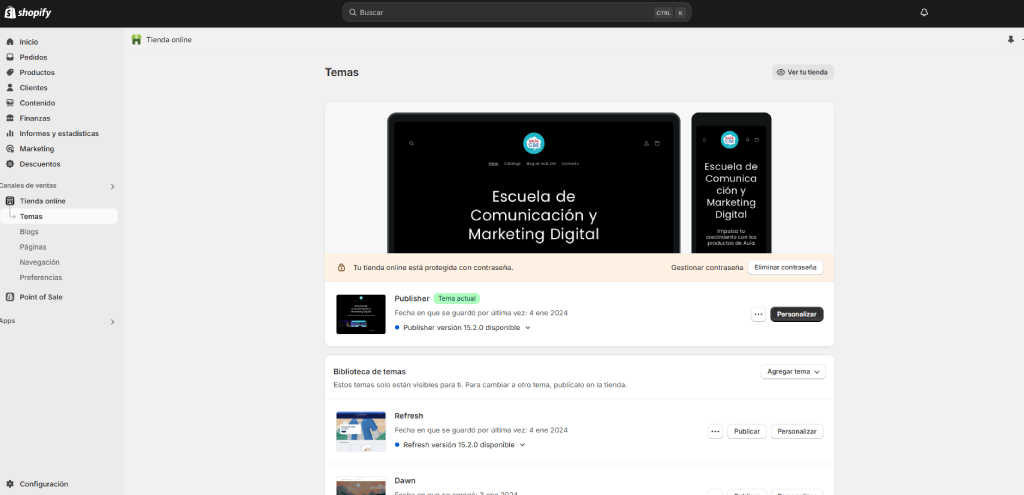
Task: Click the Biblioteca de temas heading
Action: 369,372
